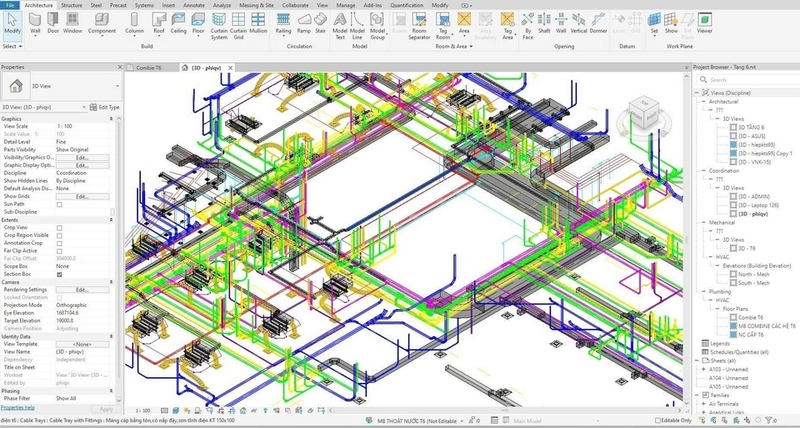Image resolution: width=800 pixels, height=428 pixels.
Task: Click the Project Browser search field
Action: click(747, 80)
